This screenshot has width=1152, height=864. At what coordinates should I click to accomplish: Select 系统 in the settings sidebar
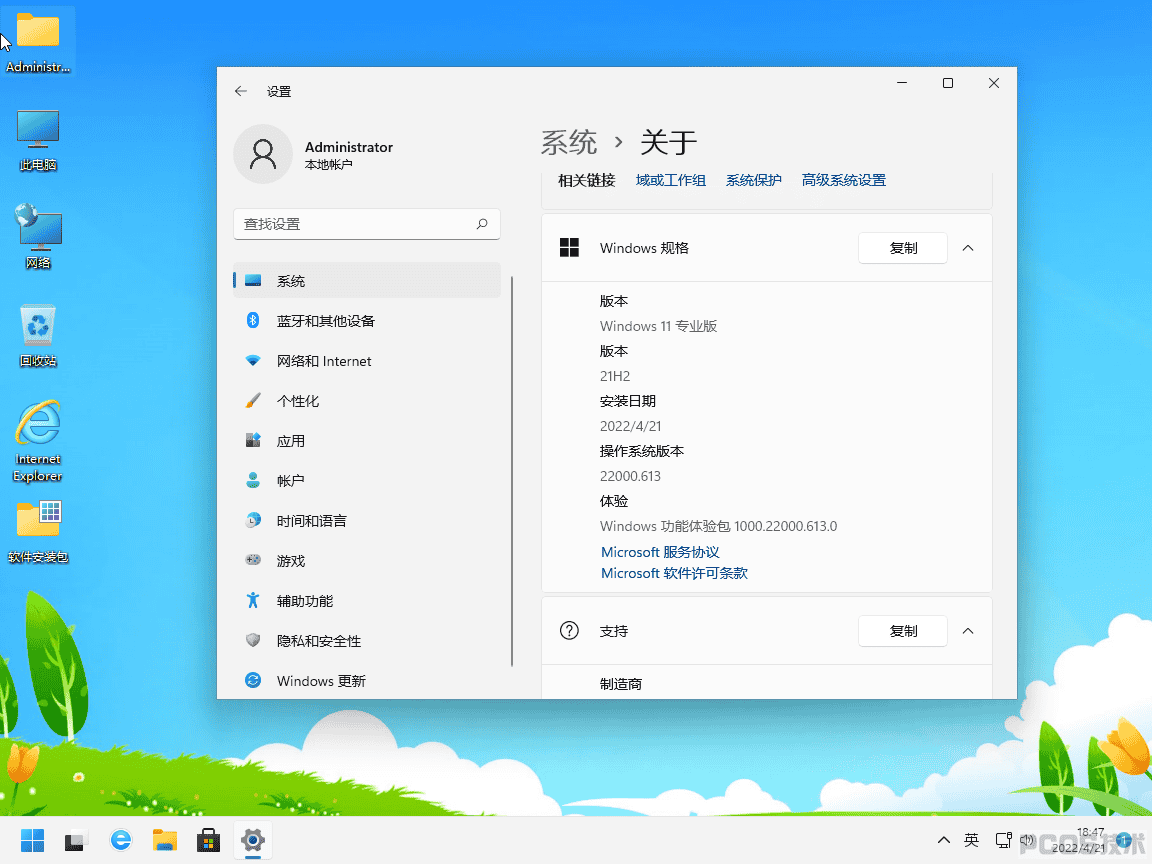tap(367, 281)
